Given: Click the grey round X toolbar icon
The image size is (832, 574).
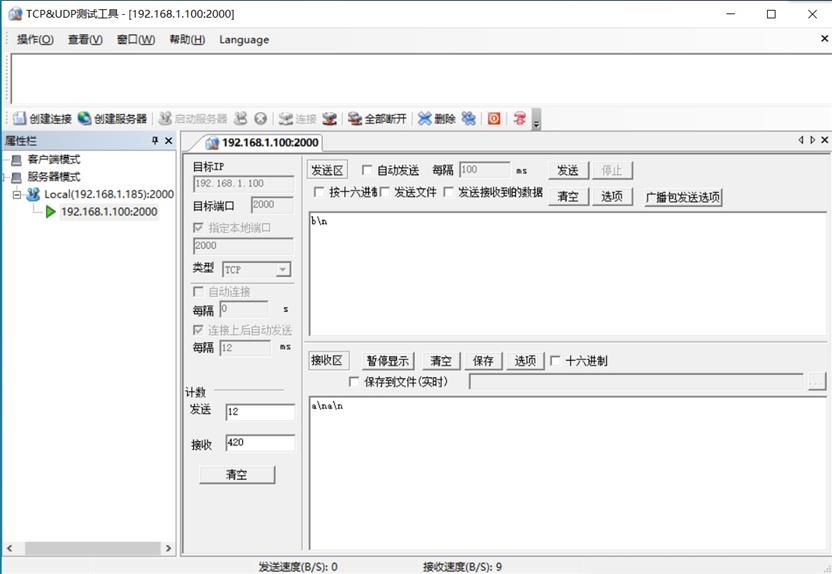Looking at the screenshot, I should pyautogui.click(x=260, y=118).
